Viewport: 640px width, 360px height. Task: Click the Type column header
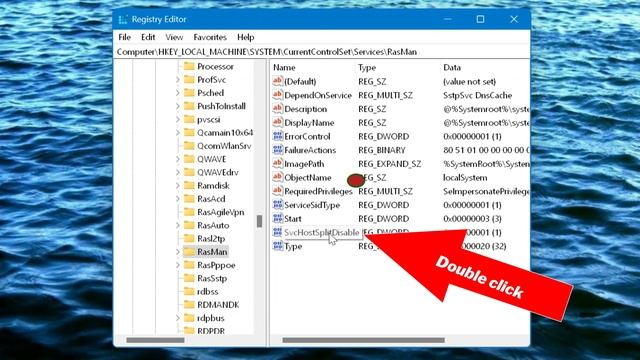tap(367, 67)
